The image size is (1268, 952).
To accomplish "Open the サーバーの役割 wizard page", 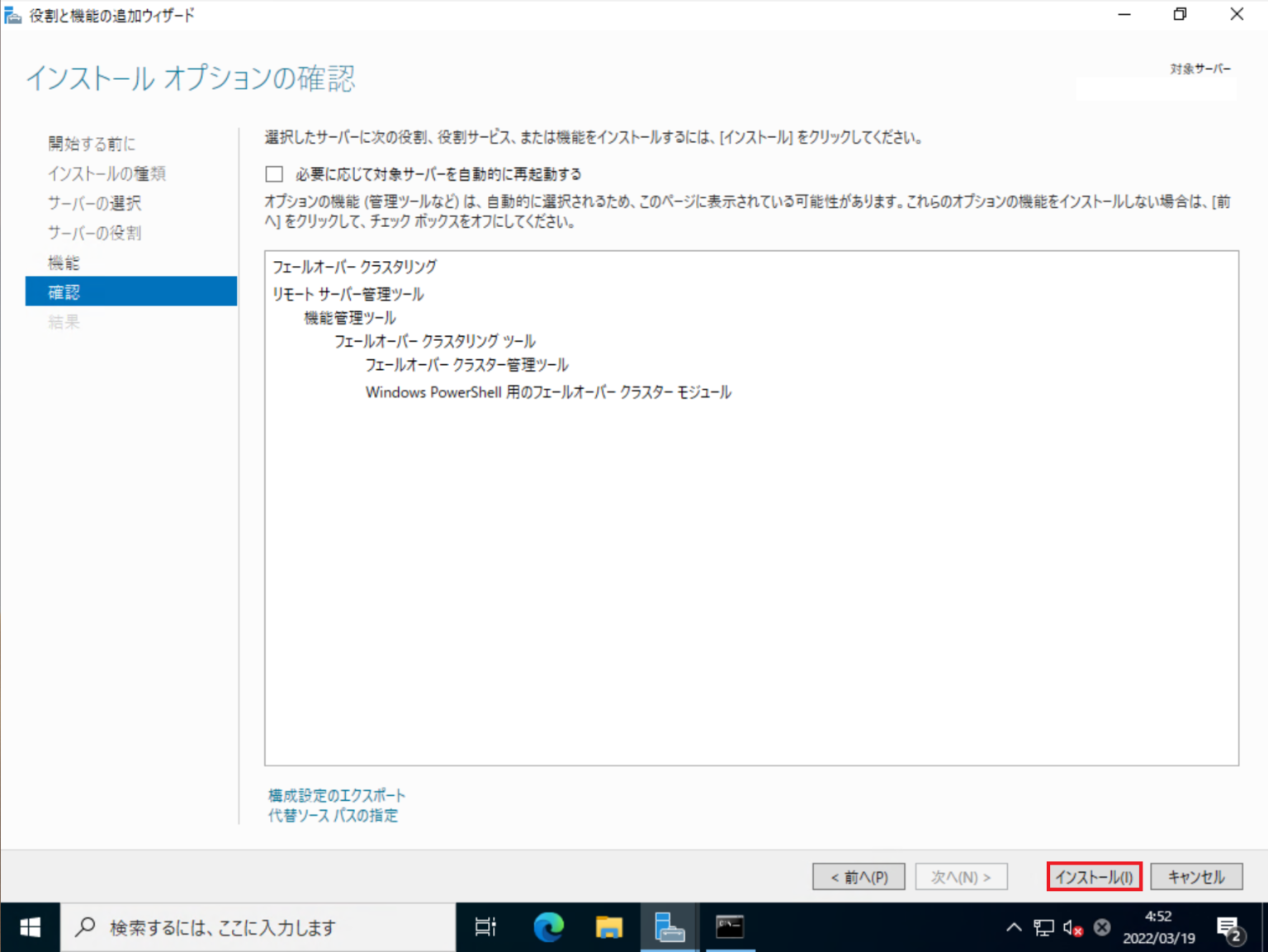I will [95, 232].
